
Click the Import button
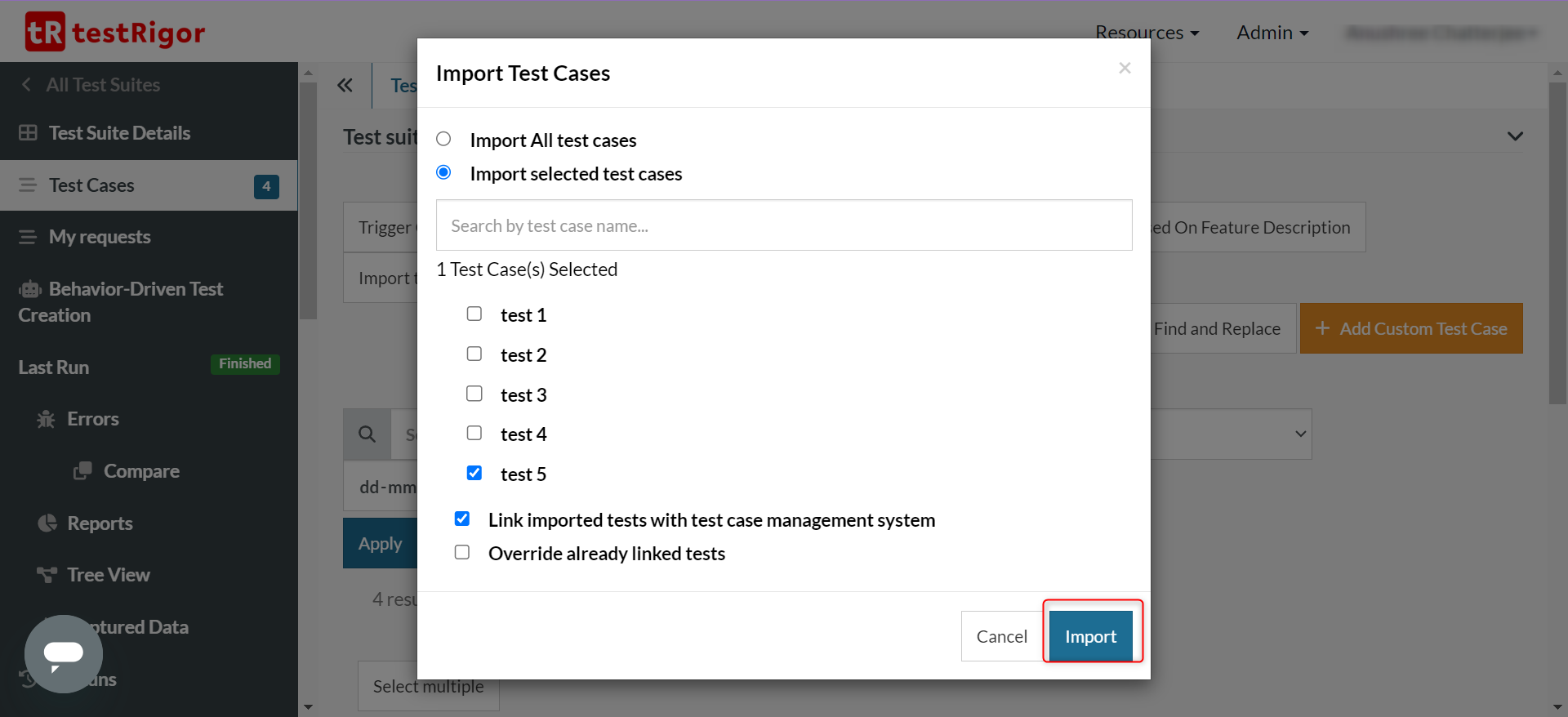(x=1090, y=636)
